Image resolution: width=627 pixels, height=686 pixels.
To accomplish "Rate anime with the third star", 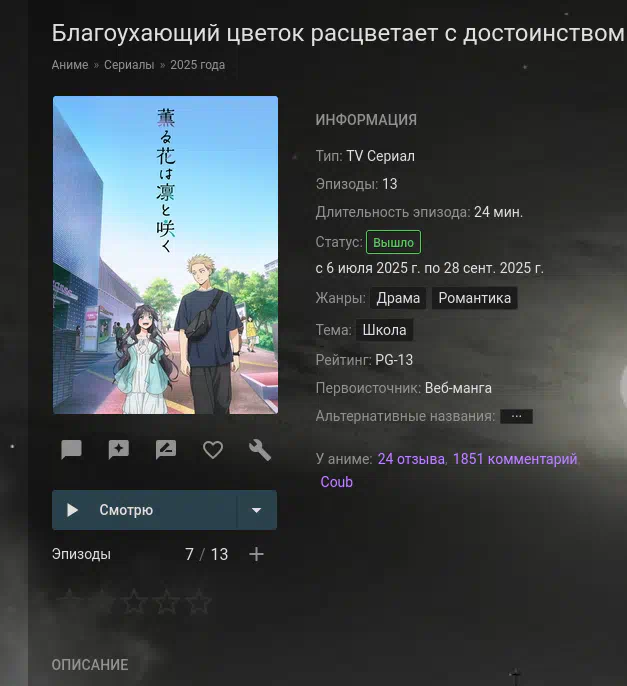I will tap(134, 602).
